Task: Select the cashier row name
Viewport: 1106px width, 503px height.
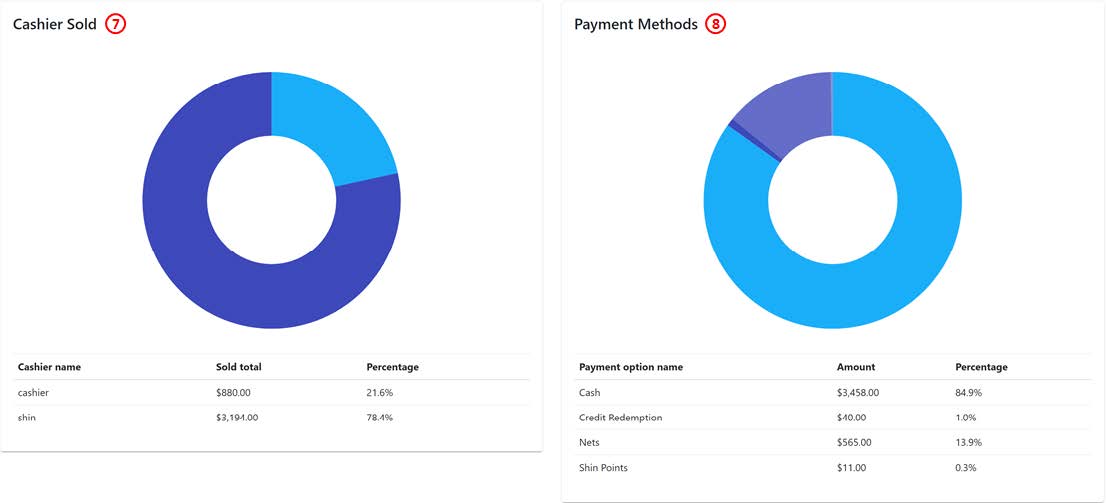Action: (x=33, y=393)
